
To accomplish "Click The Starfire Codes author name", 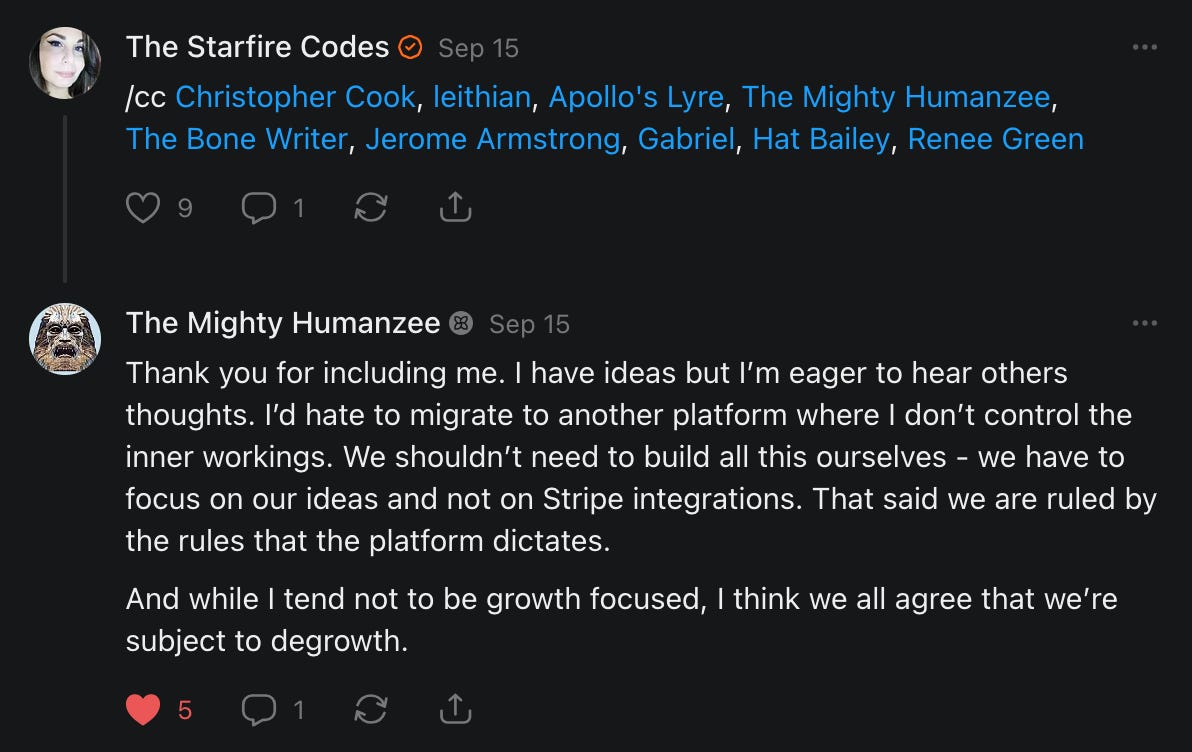I will pos(257,47).
